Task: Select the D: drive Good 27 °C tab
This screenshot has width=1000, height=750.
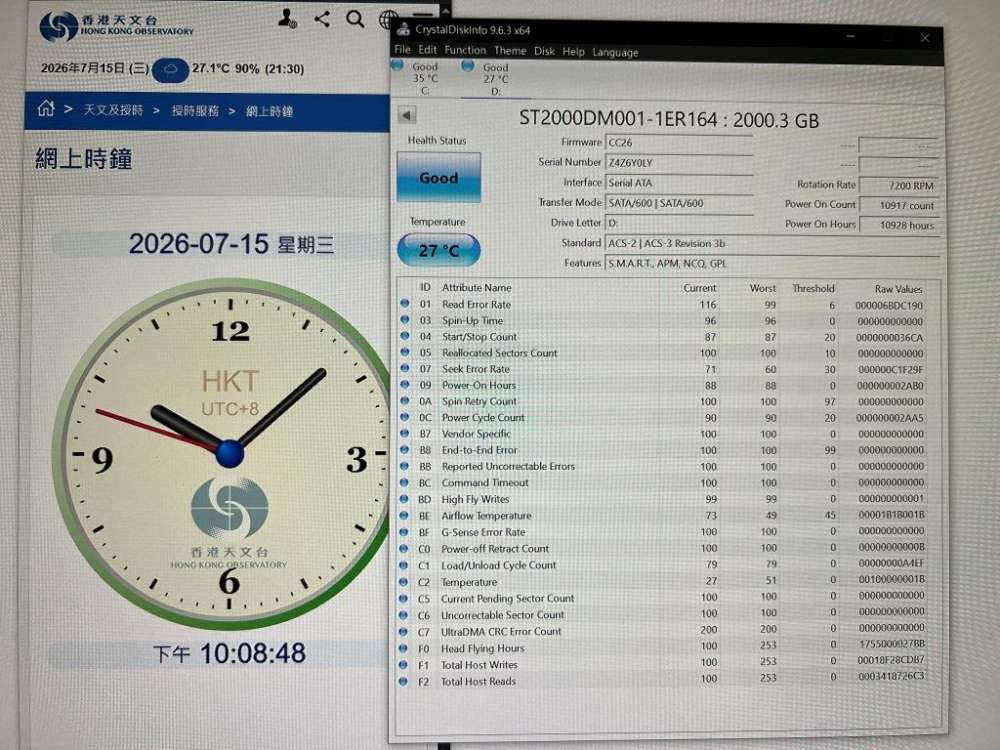Action: point(489,78)
